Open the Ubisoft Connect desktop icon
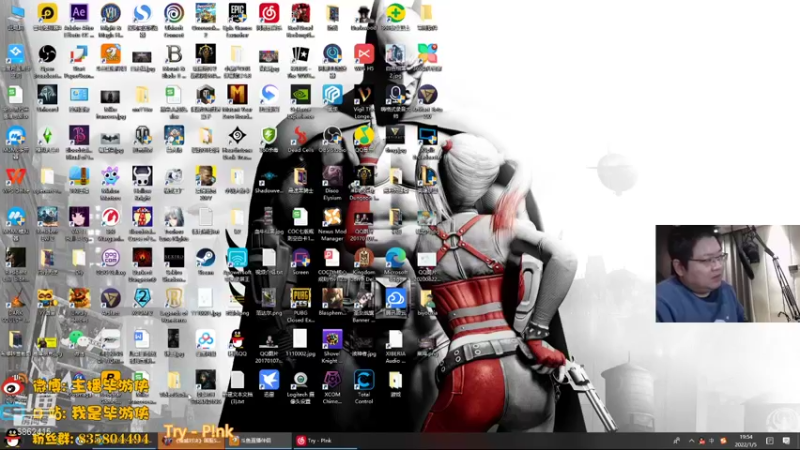800x450 pixels. click(x=174, y=13)
